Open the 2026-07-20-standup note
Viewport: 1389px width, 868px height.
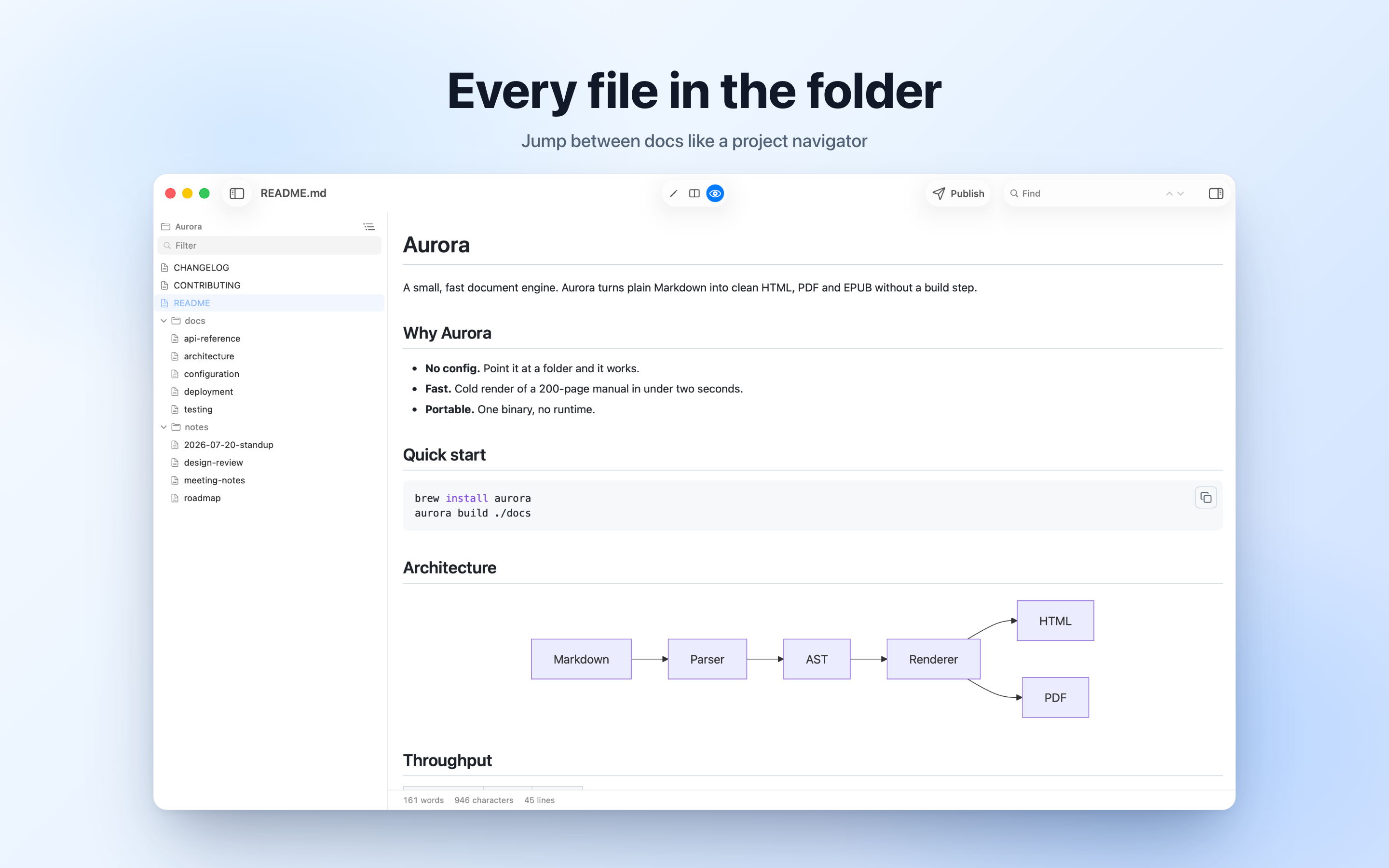pyautogui.click(x=270, y=445)
